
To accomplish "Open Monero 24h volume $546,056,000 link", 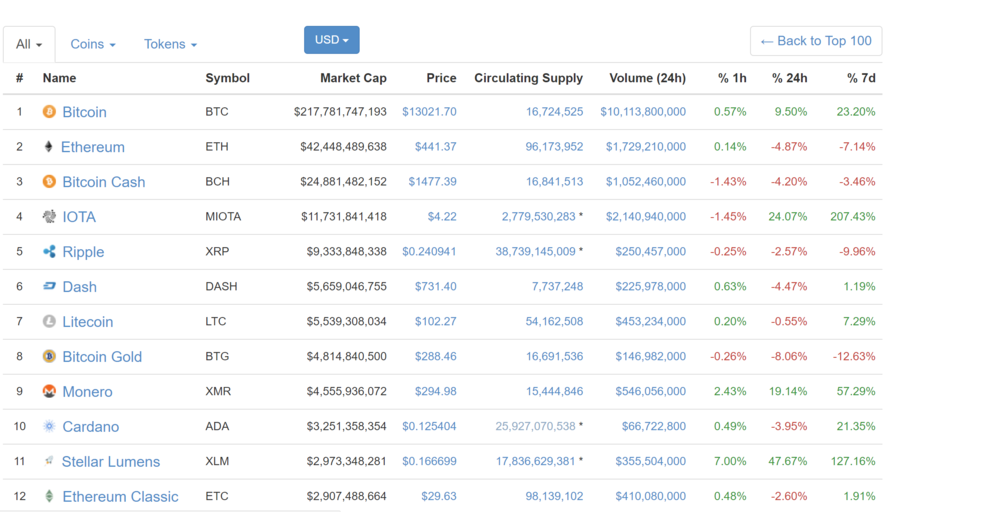I will point(645,392).
